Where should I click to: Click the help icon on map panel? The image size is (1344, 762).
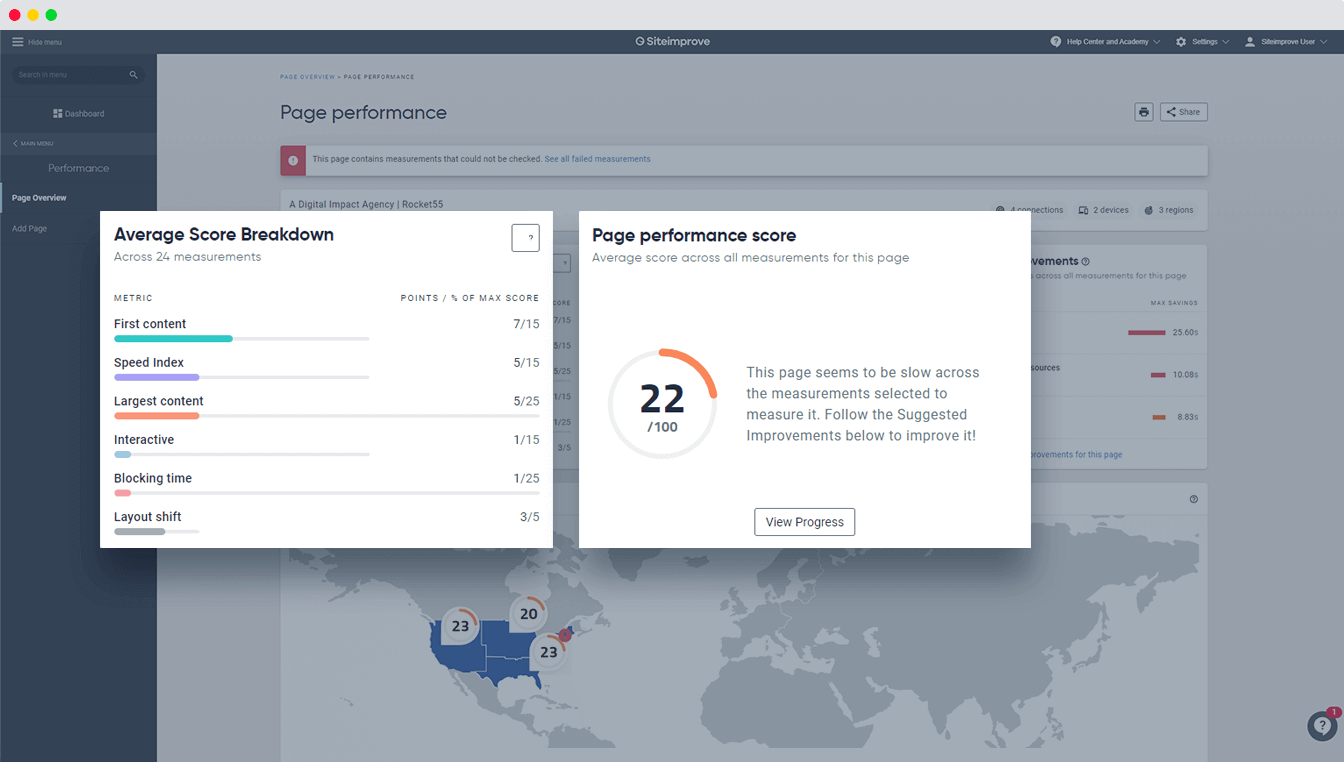1193,499
